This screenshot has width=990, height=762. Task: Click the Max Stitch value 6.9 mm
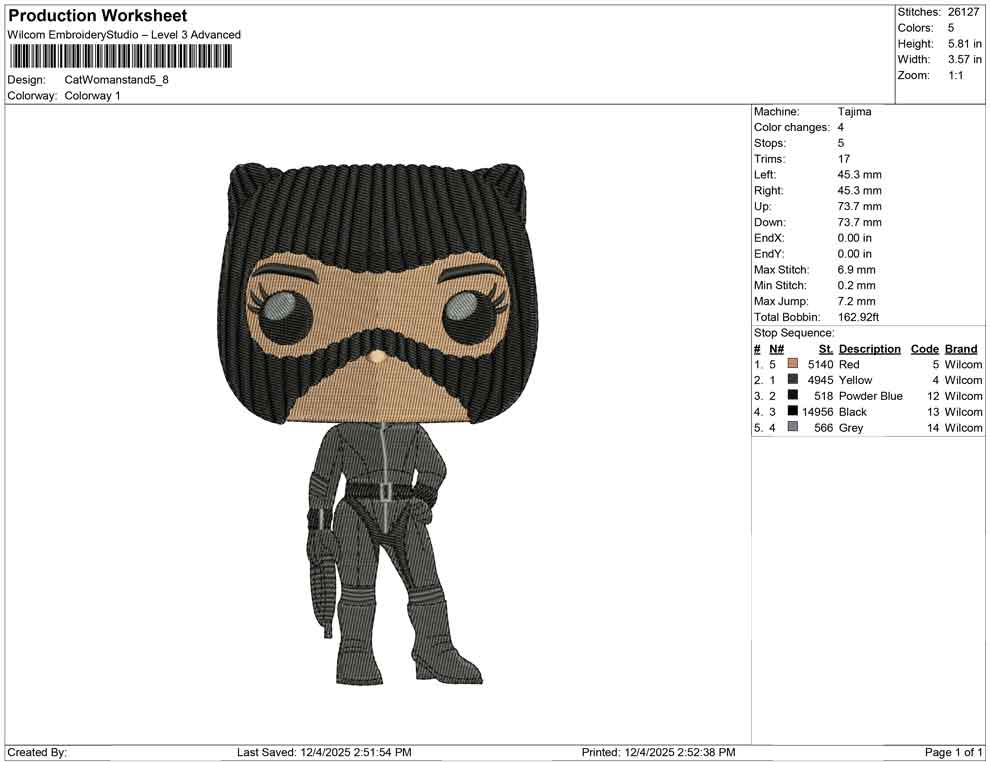pyautogui.click(x=856, y=270)
